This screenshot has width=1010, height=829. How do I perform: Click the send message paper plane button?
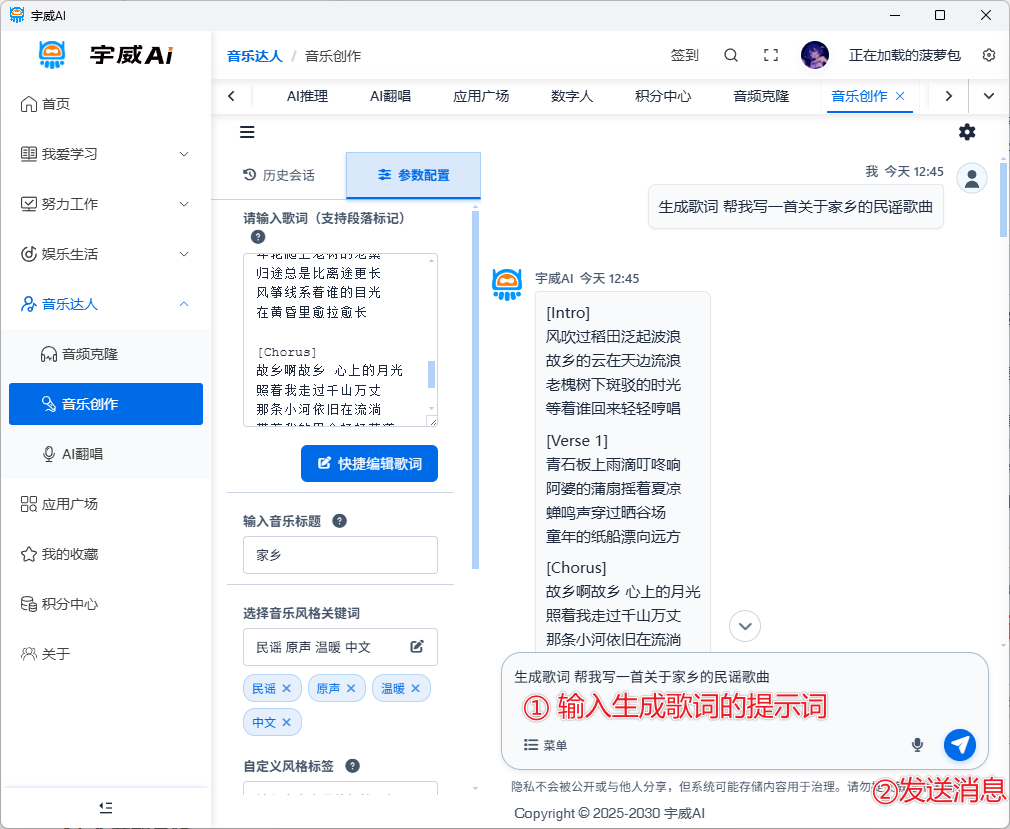coord(960,744)
